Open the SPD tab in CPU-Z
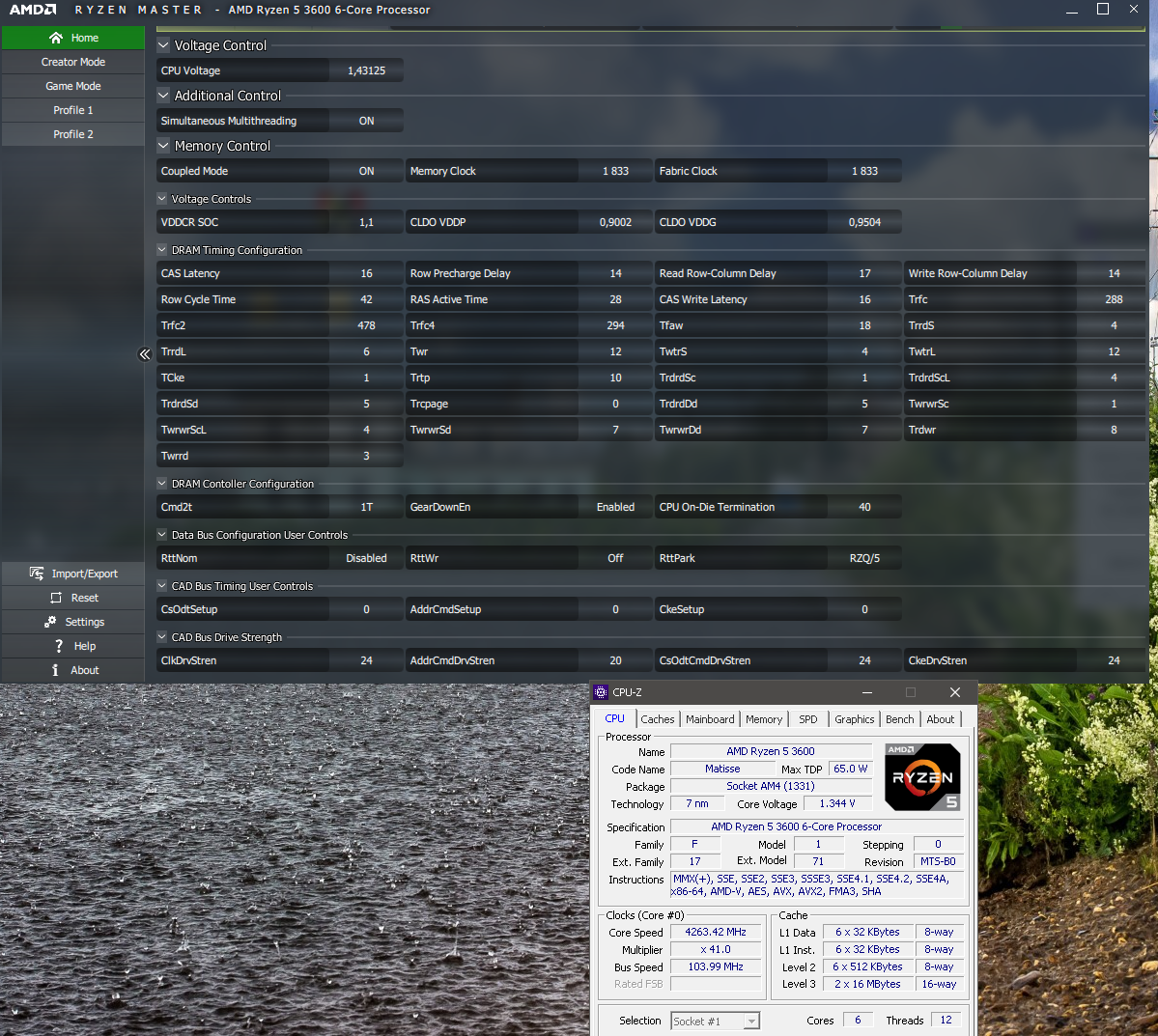Screen dimensions: 1158x1036 [808, 719]
